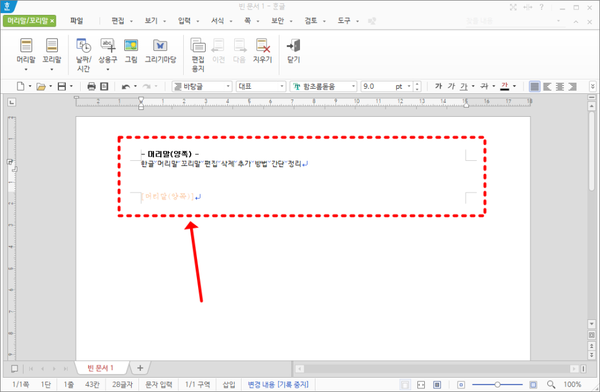
Task: Toggle justify alignment
Action: tap(535, 87)
